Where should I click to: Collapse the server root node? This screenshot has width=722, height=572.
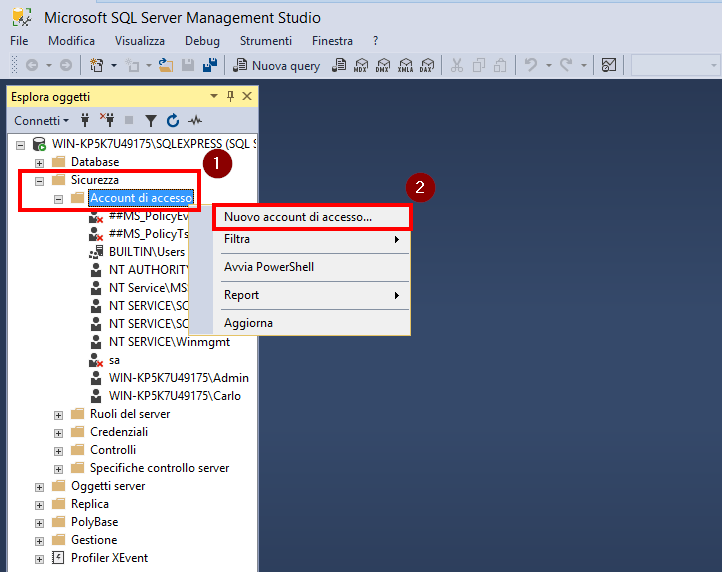tap(20, 145)
